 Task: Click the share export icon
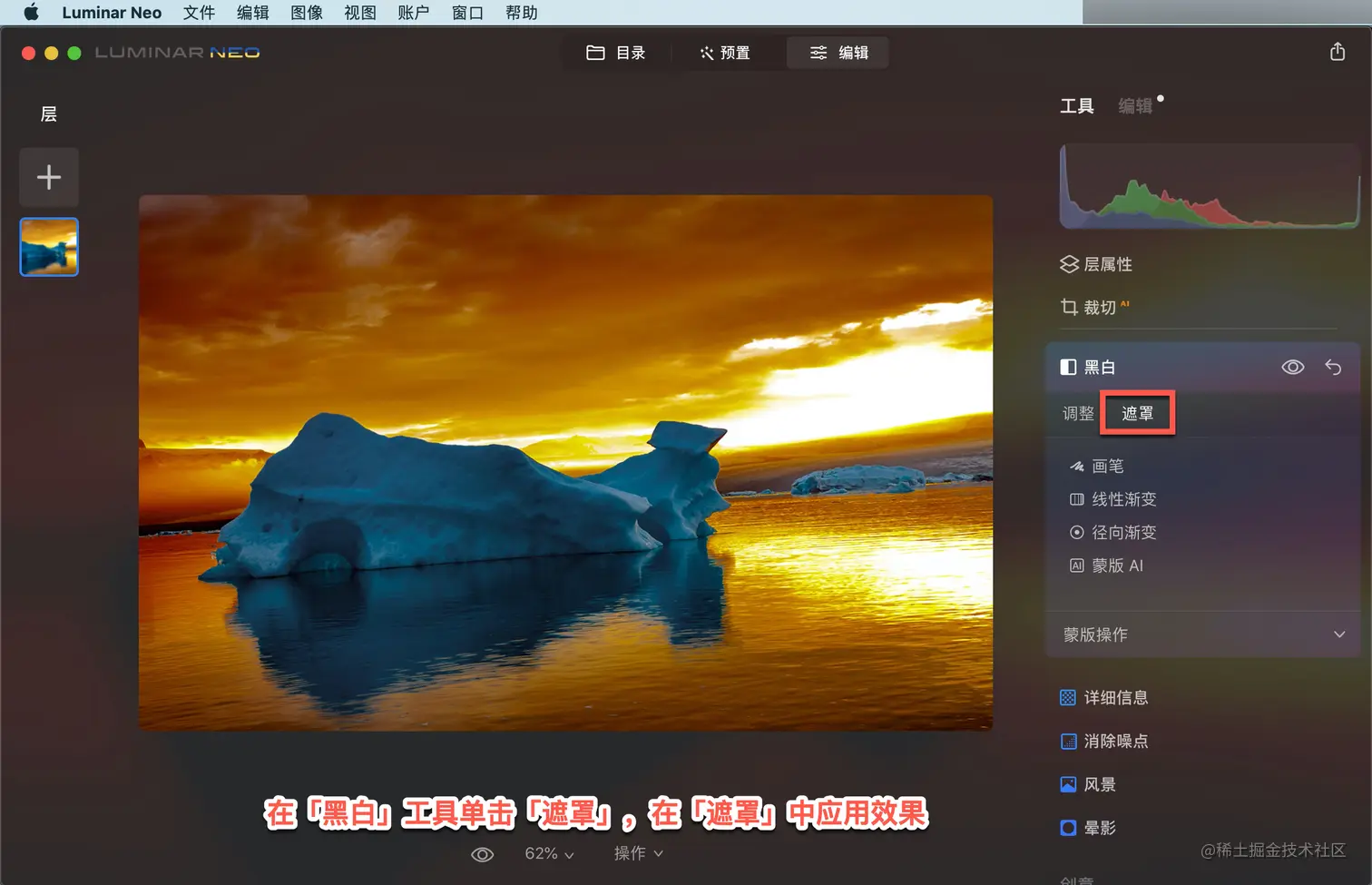pyautogui.click(x=1338, y=52)
